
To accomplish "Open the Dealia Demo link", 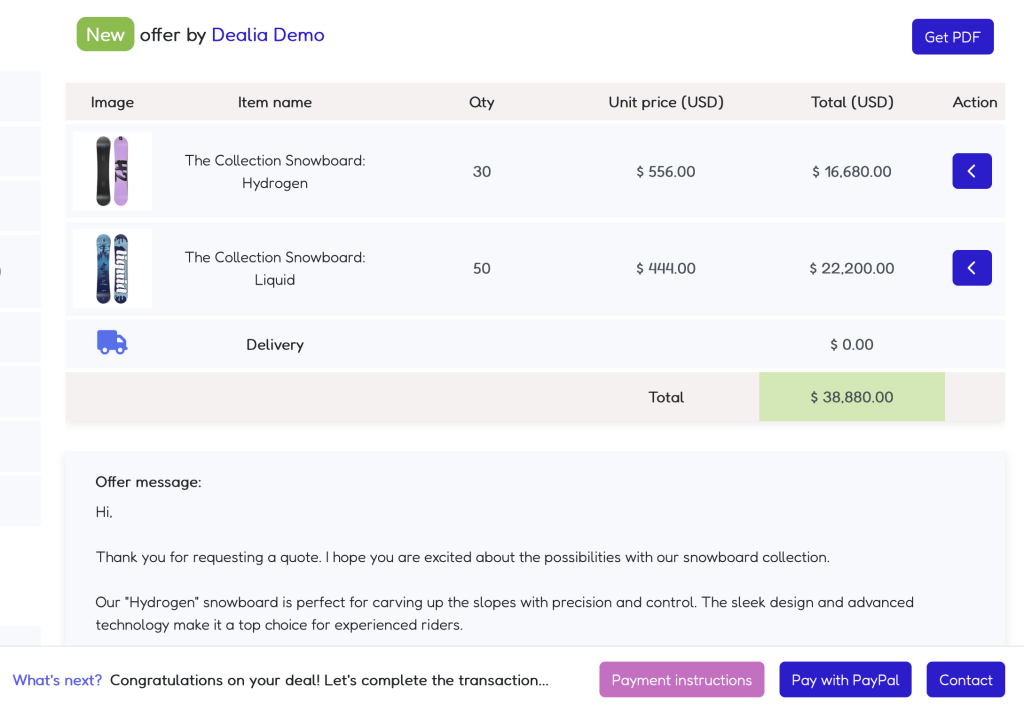I will point(268,35).
